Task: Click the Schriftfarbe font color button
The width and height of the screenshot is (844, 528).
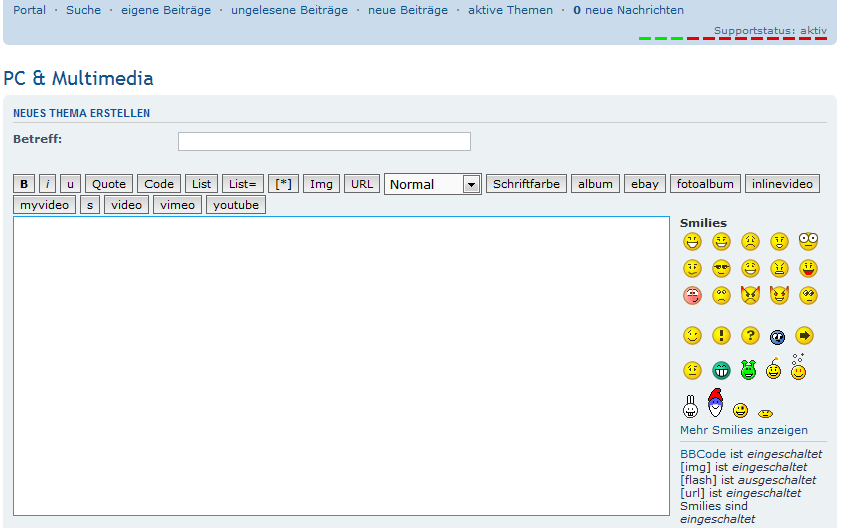Action: (526, 184)
